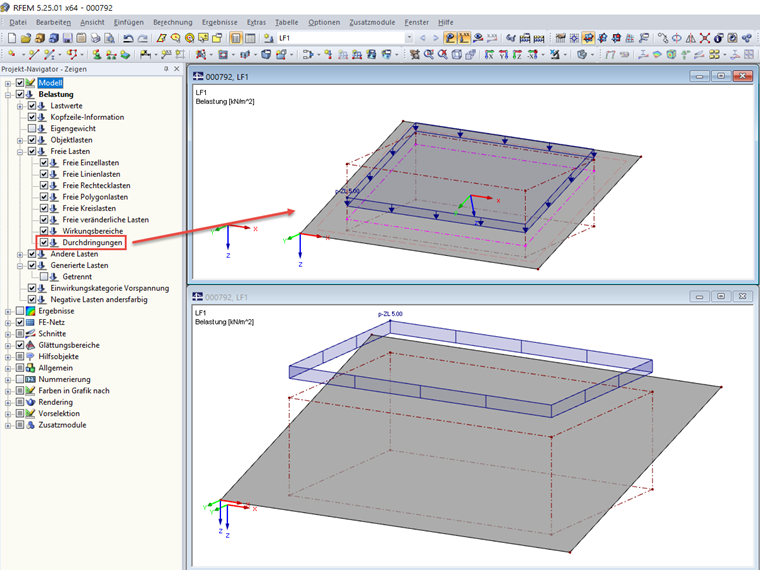Viewport: 760px width, 570px height.
Task: Toggle Freie Linienlasten checkbox
Action: tap(44, 174)
